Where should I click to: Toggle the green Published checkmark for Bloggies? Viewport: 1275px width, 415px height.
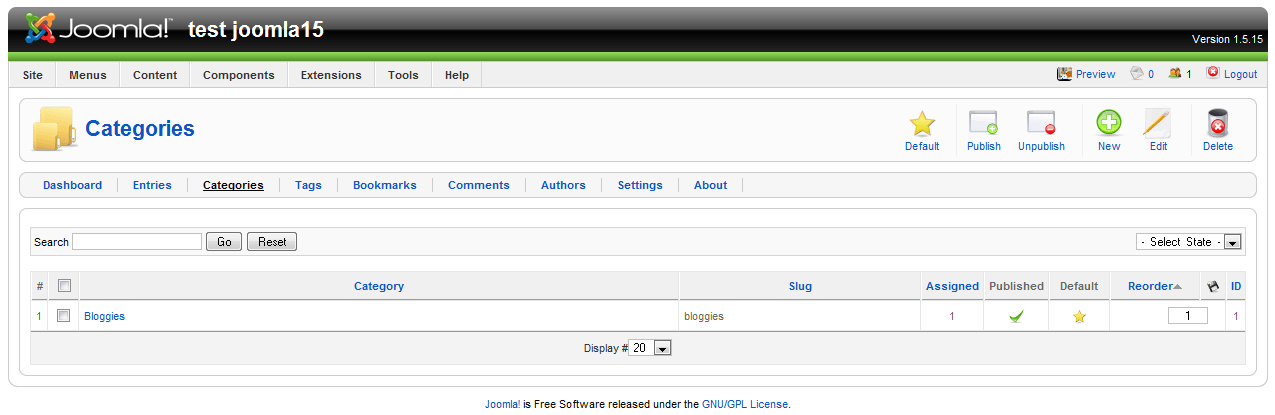click(x=1016, y=316)
